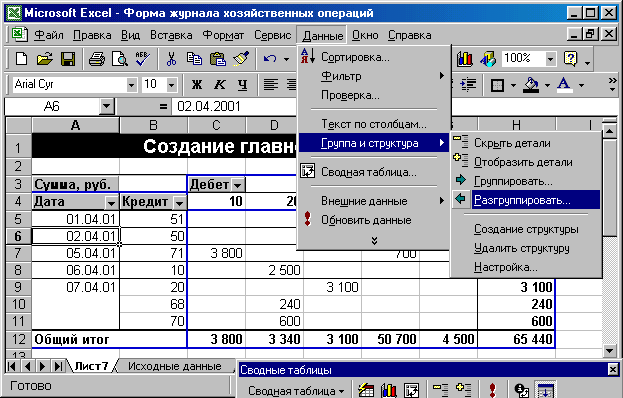Open Field Settings icon in Сводные таблицы toolbar
This screenshot has height=398, width=623.
[x=521, y=390]
